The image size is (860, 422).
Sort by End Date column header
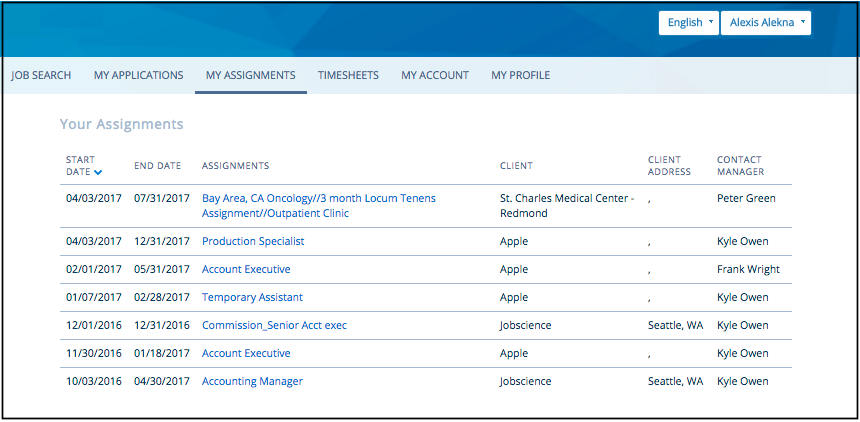pos(157,166)
